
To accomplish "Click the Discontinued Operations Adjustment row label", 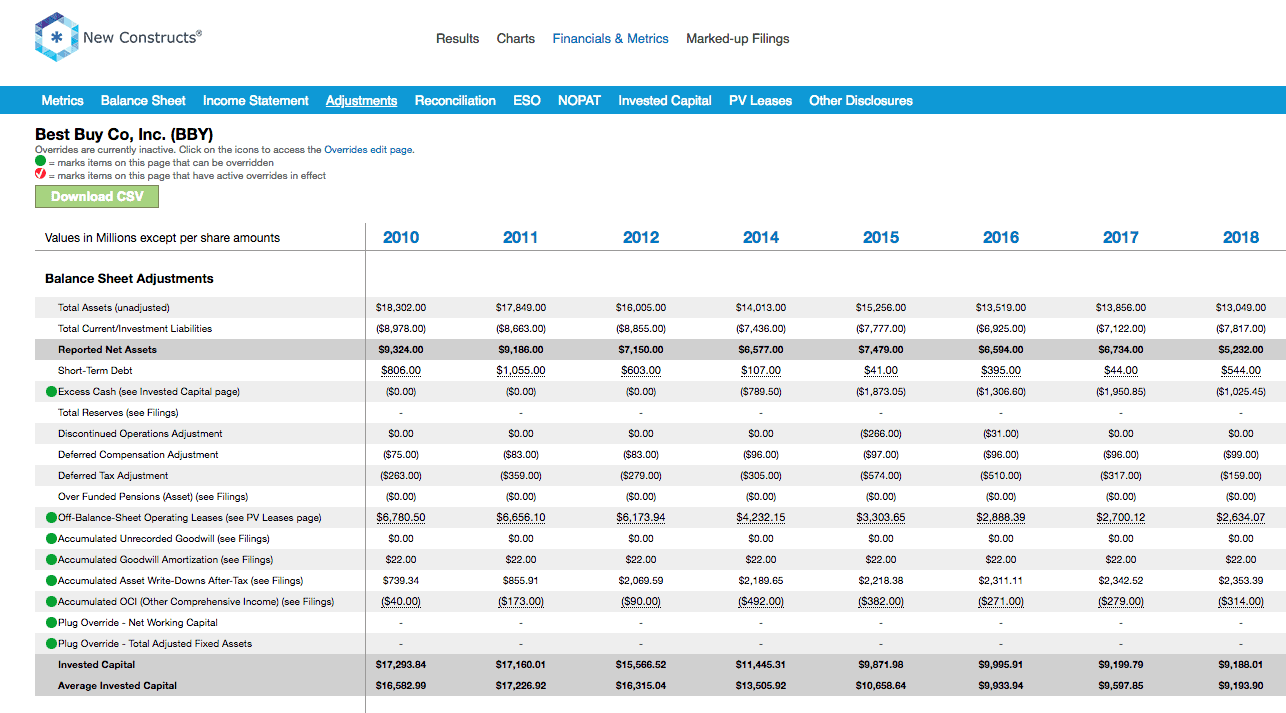I will (140, 434).
